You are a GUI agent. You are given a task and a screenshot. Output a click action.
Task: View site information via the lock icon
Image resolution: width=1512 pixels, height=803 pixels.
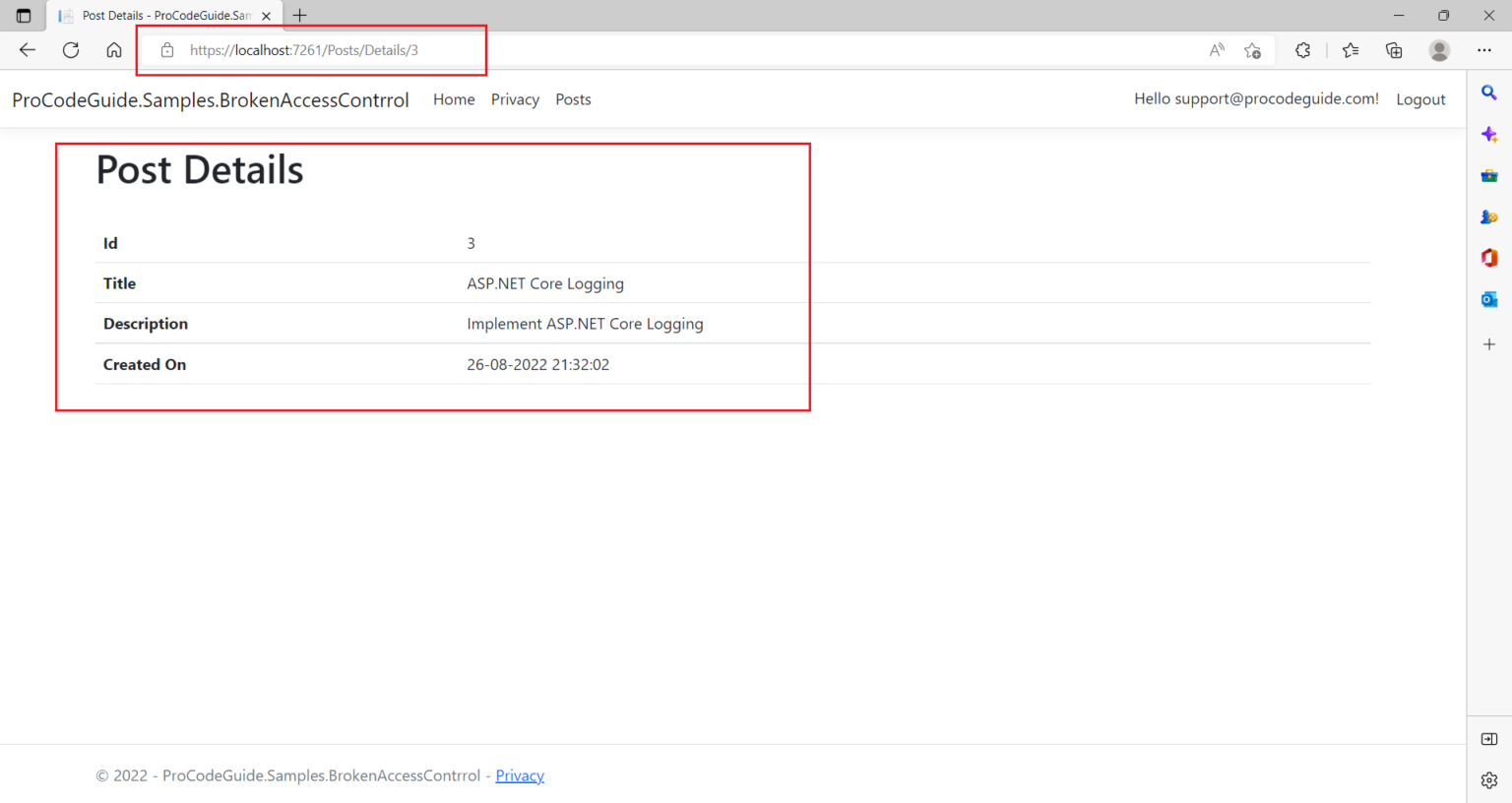(x=167, y=49)
